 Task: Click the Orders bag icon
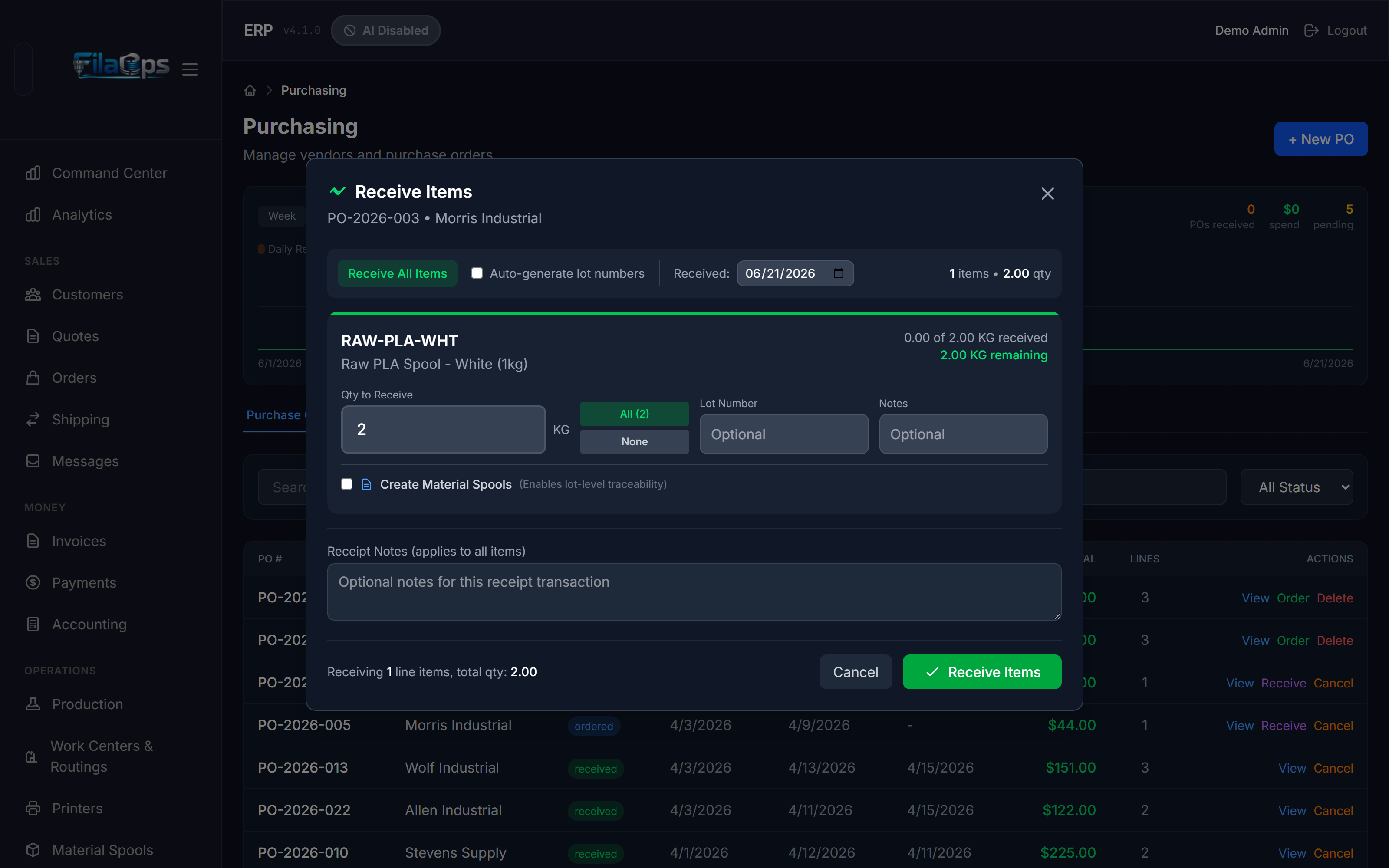click(x=33, y=378)
